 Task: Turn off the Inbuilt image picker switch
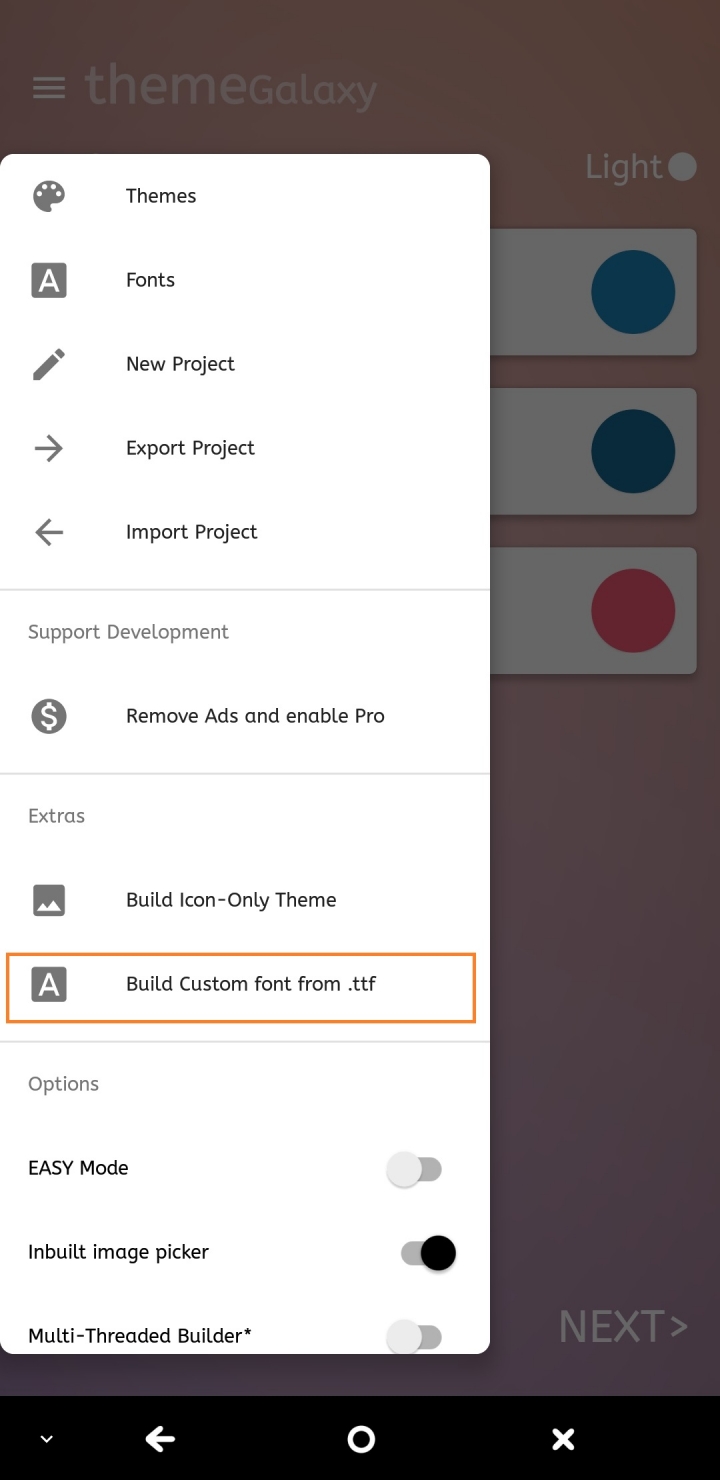tap(428, 1252)
